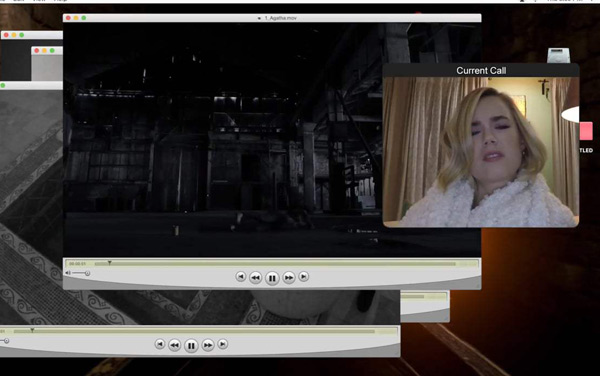This screenshot has width=600, height=376.
Task: Pause playback in the background grayscale video window
Action: click(x=191, y=346)
